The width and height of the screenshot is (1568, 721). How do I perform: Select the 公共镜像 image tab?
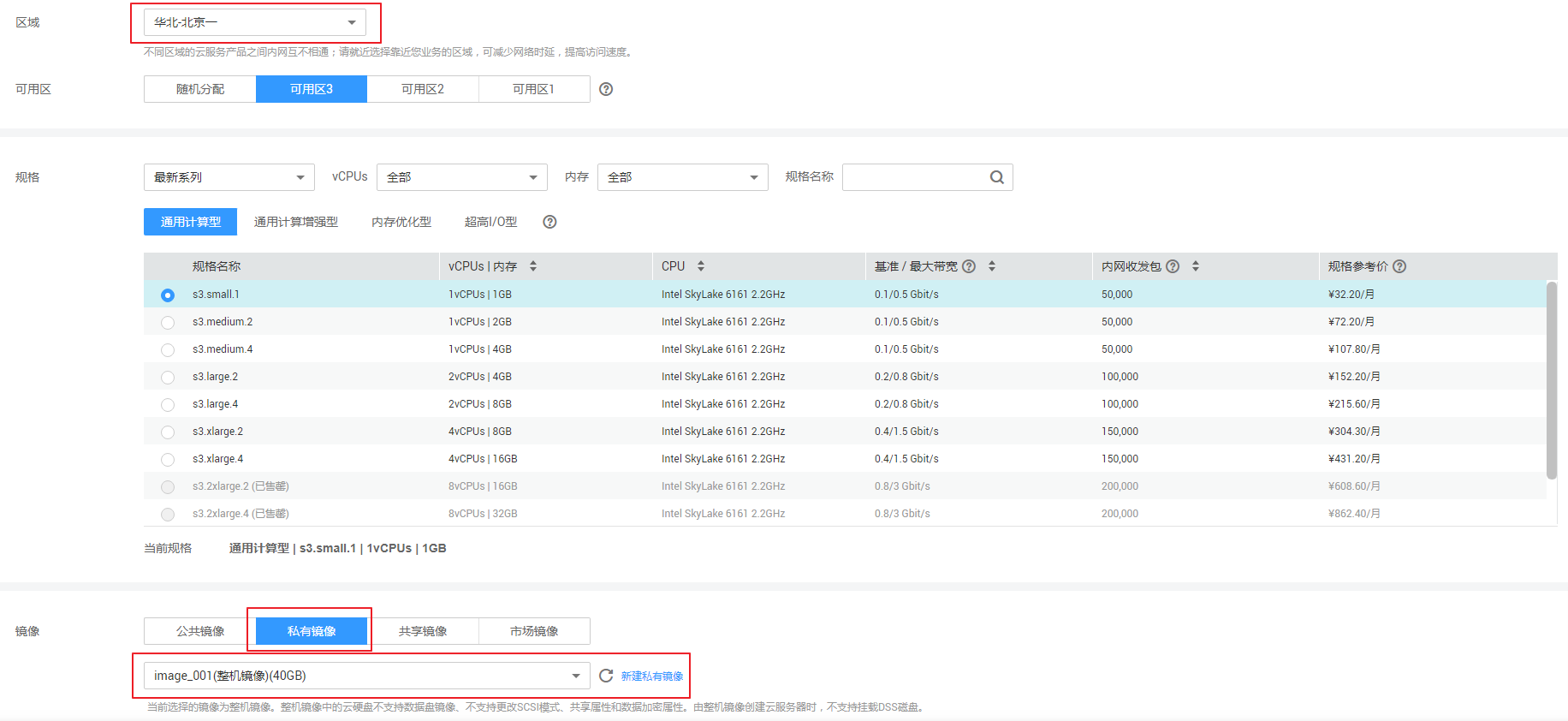pyautogui.click(x=200, y=631)
